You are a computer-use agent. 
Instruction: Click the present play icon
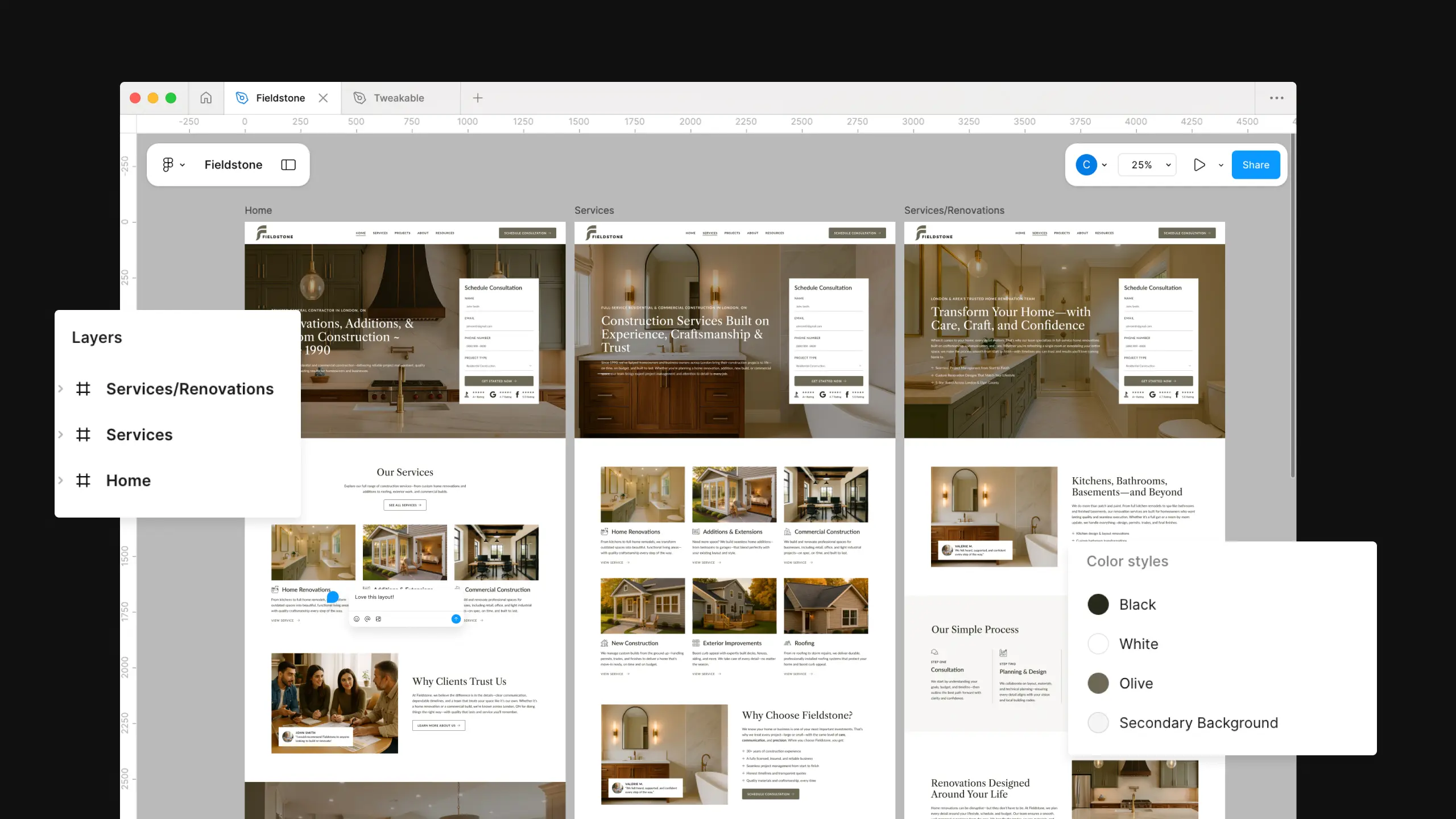tap(1199, 165)
